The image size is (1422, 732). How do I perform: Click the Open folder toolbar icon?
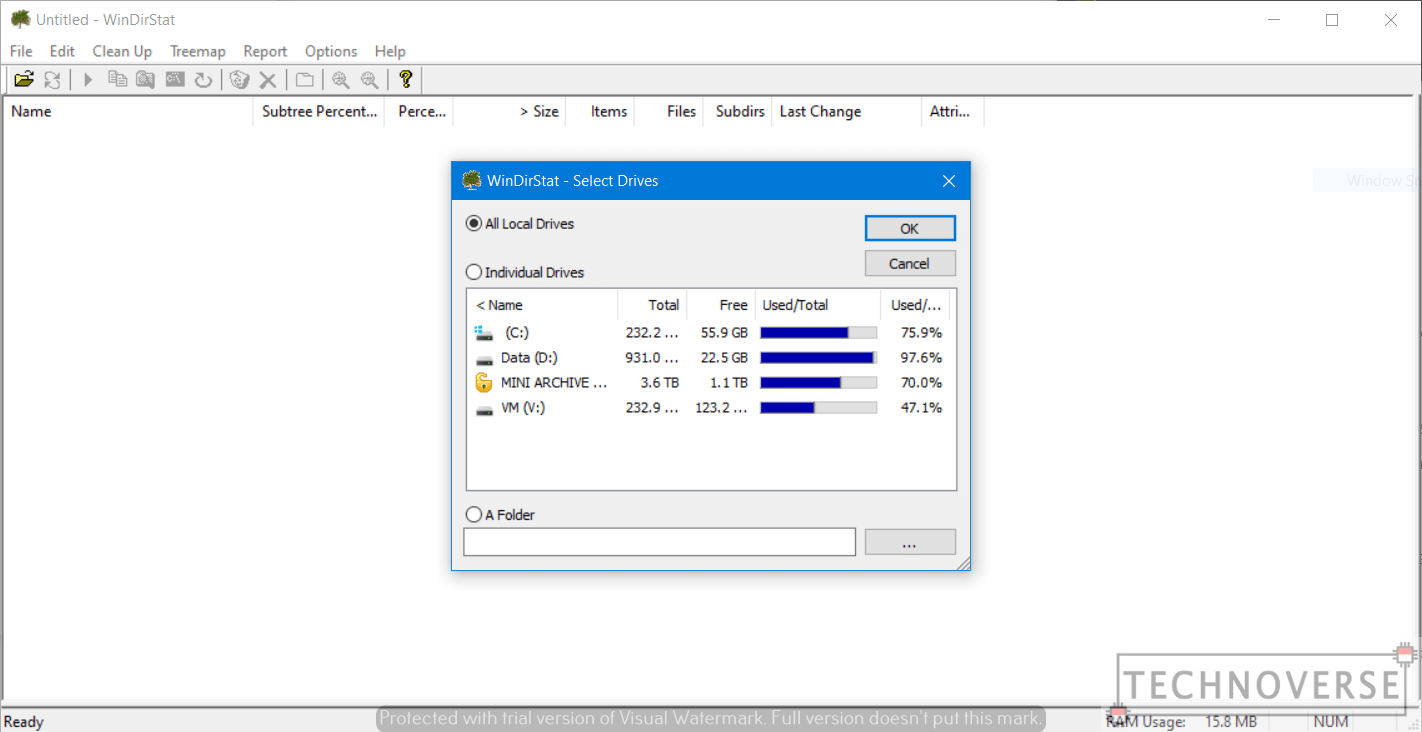click(24, 80)
